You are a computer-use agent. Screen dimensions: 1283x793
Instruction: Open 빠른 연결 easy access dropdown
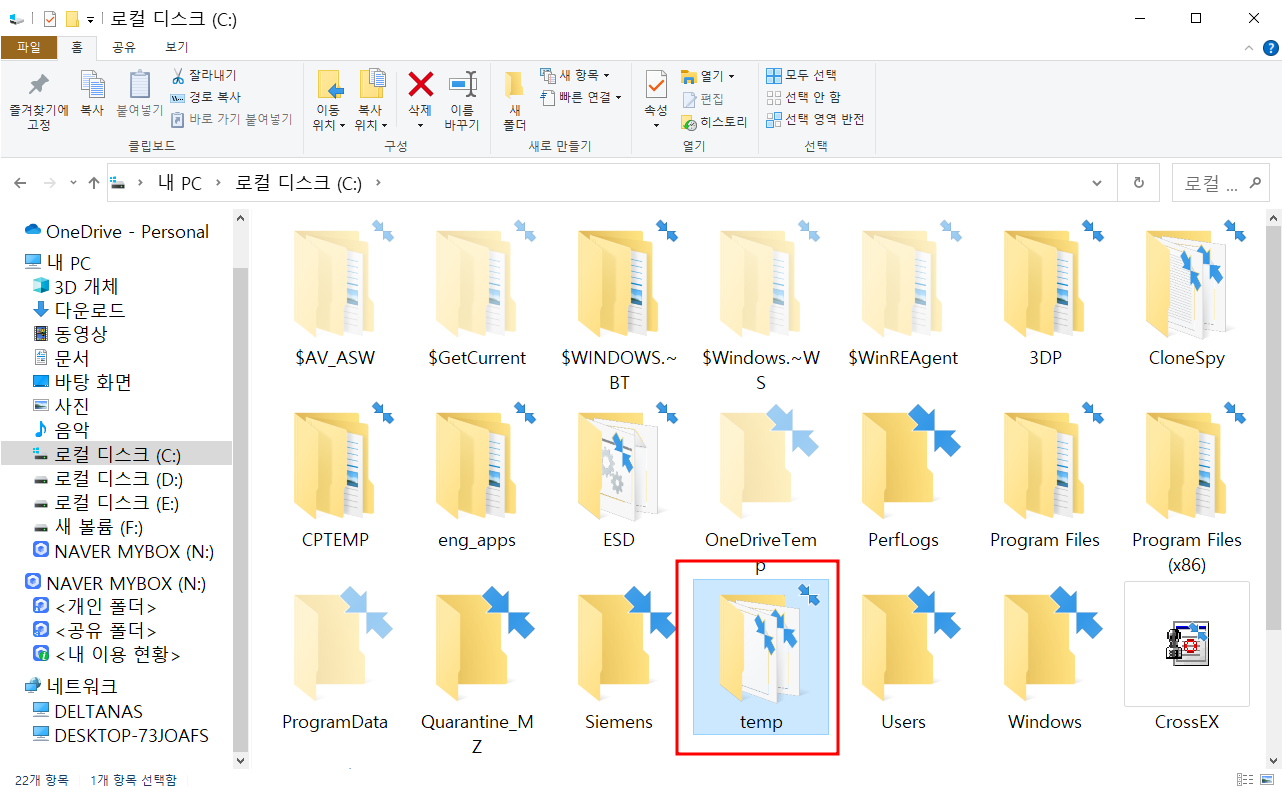(580, 97)
